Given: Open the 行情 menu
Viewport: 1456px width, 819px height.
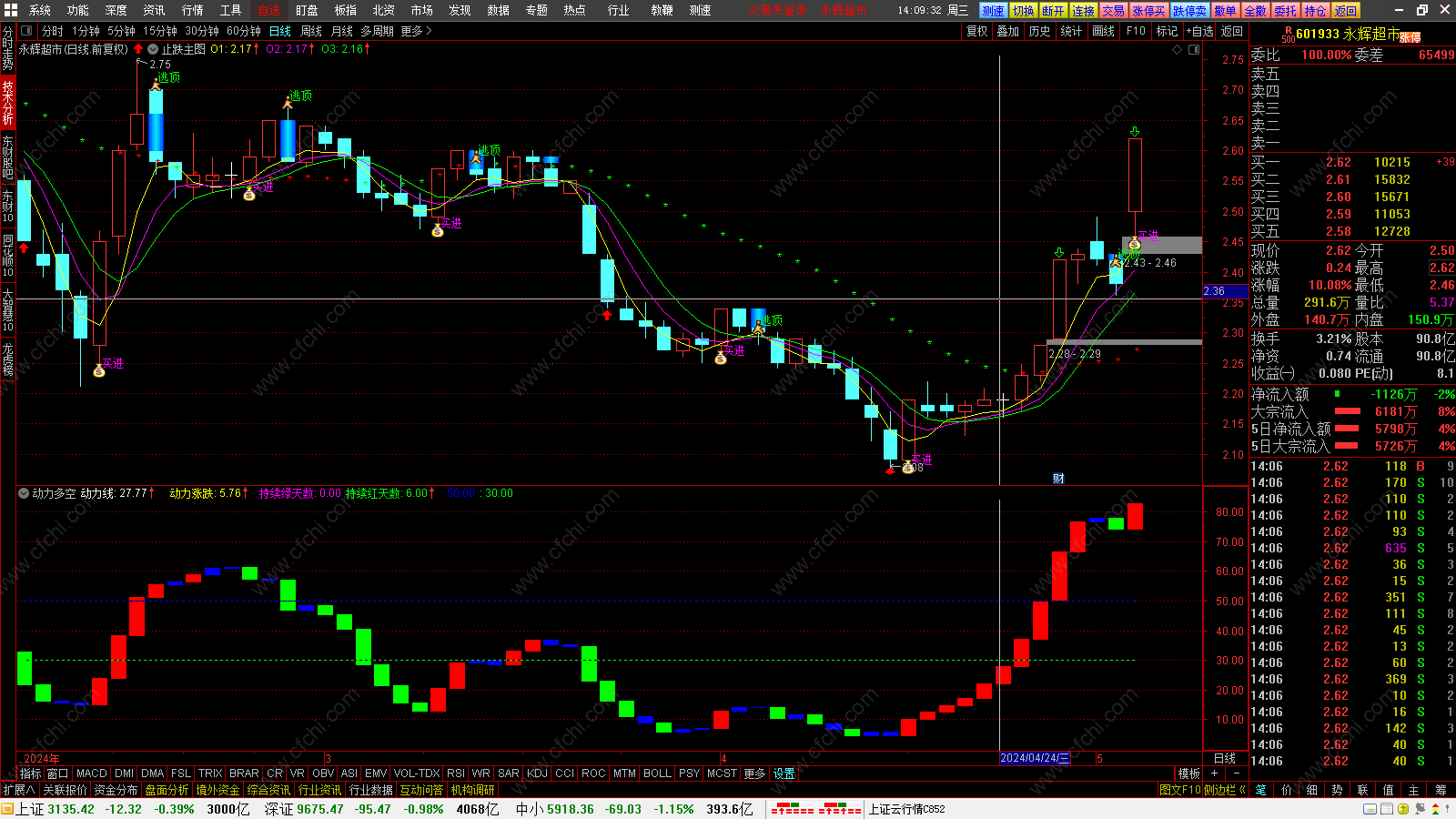Looking at the screenshot, I should 193,10.
